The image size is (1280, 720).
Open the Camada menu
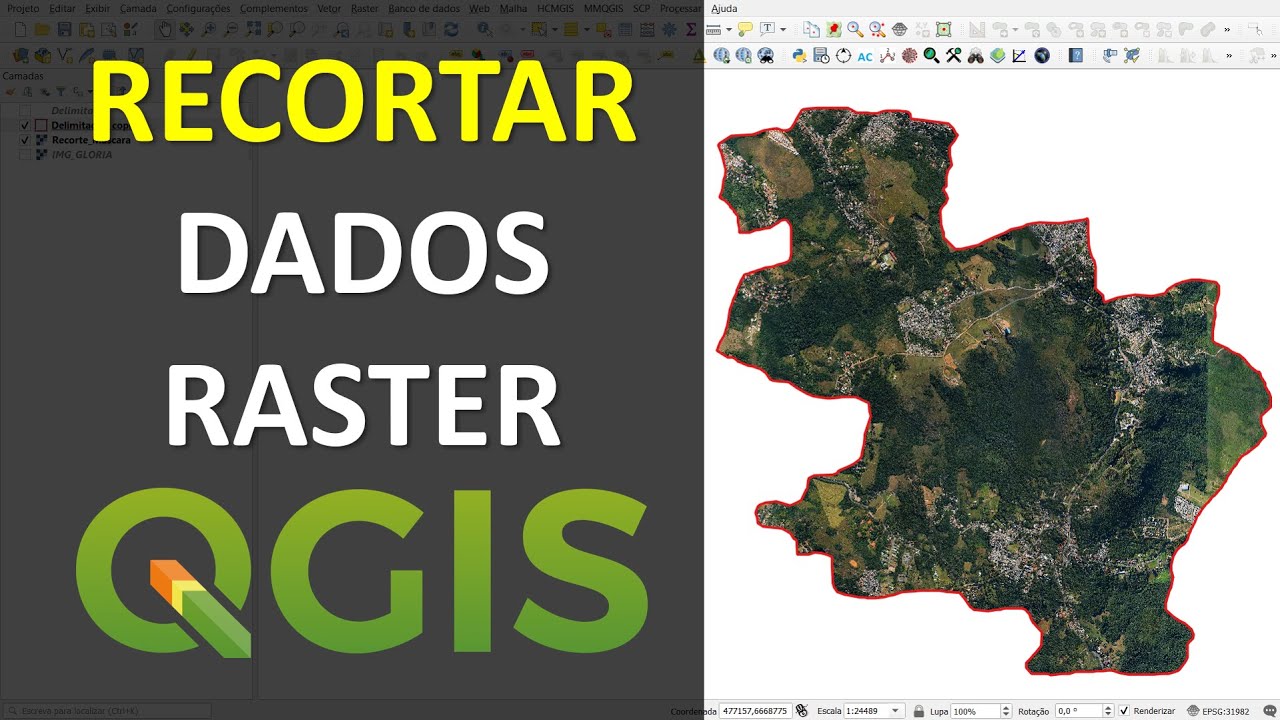pyautogui.click(x=138, y=8)
